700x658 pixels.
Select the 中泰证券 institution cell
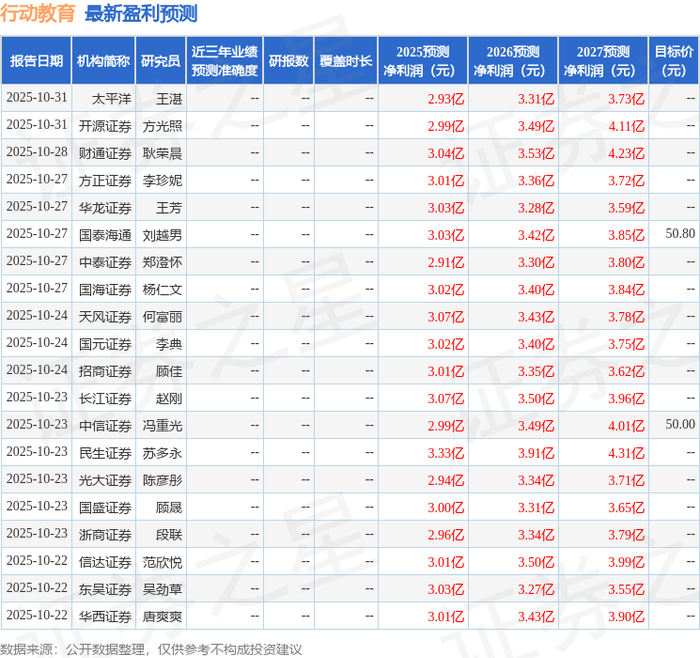105,262
